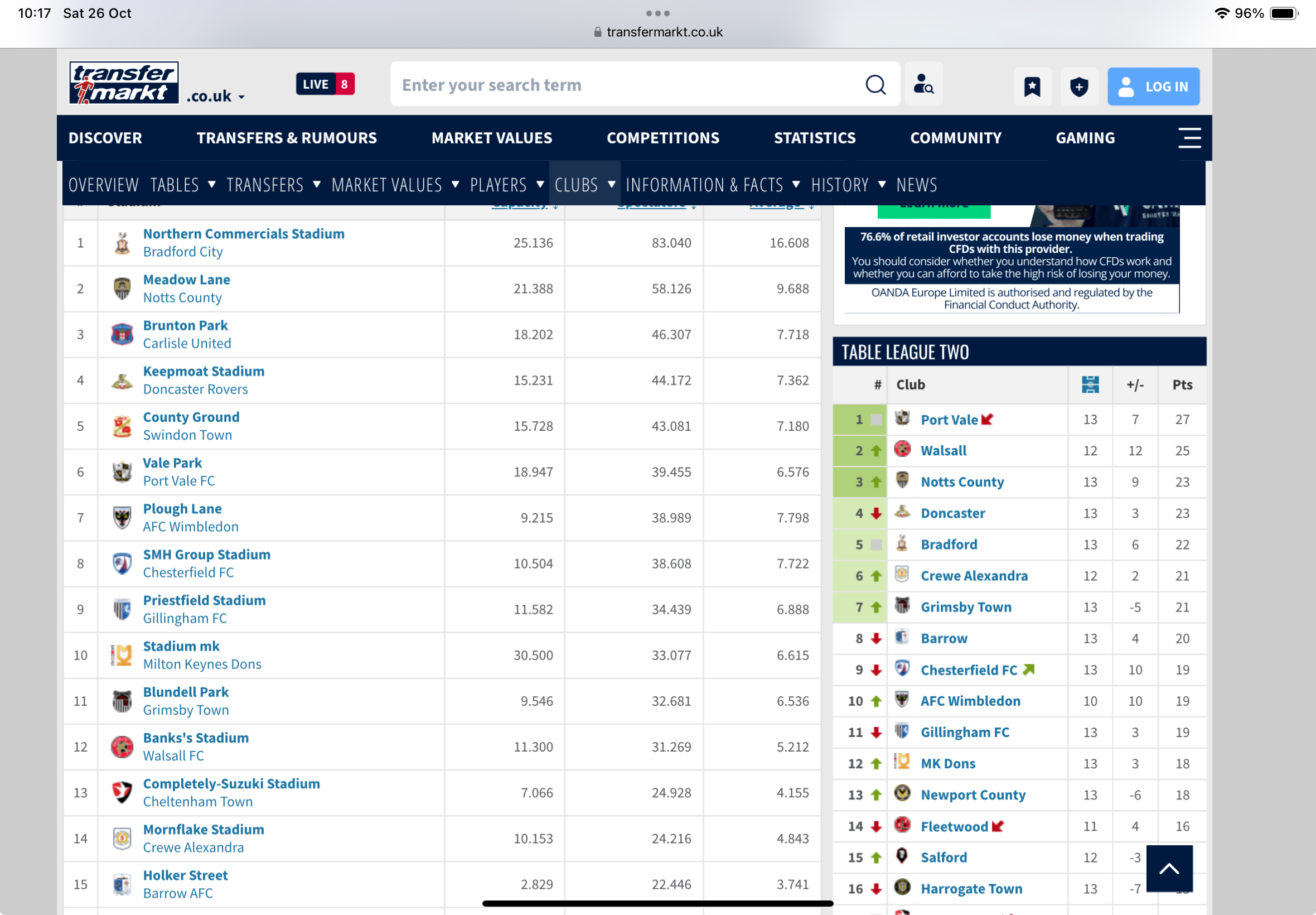Open the Discover main menu
The image size is (1316, 915).
pos(105,138)
